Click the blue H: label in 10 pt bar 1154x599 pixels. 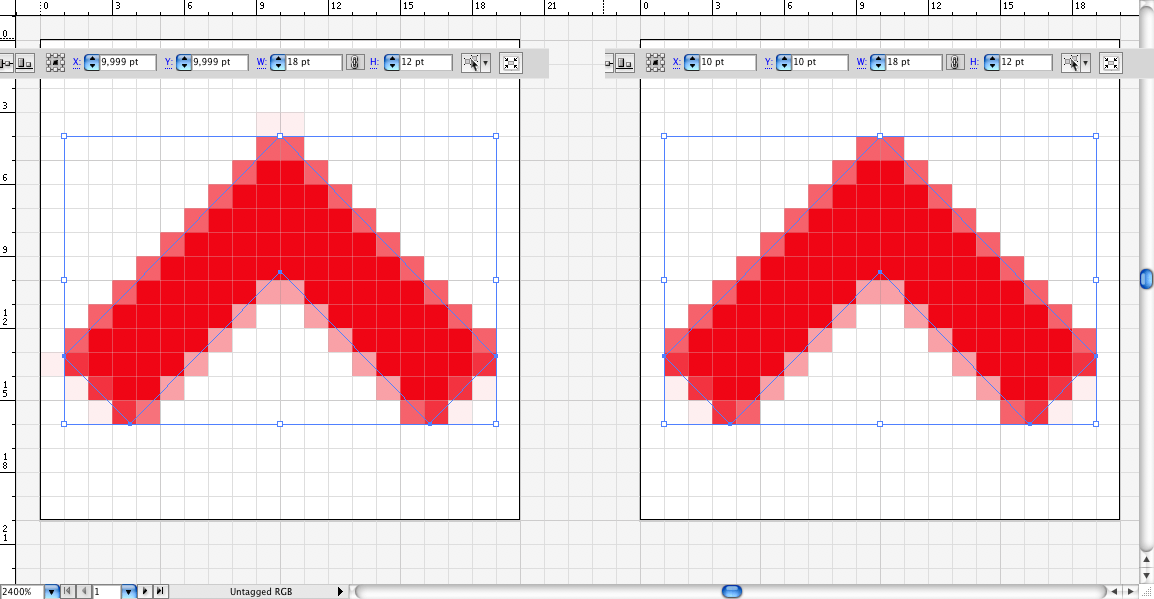click(x=974, y=63)
